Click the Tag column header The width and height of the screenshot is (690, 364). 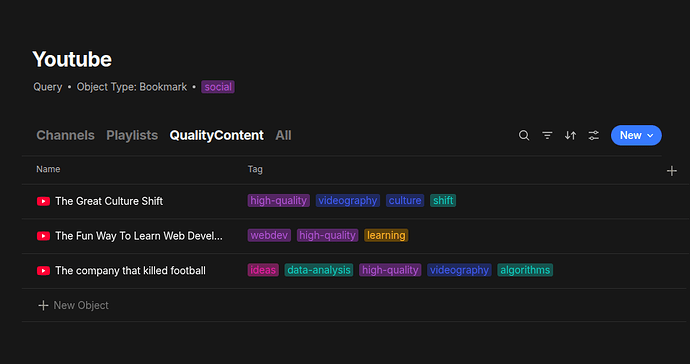(x=255, y=169)
